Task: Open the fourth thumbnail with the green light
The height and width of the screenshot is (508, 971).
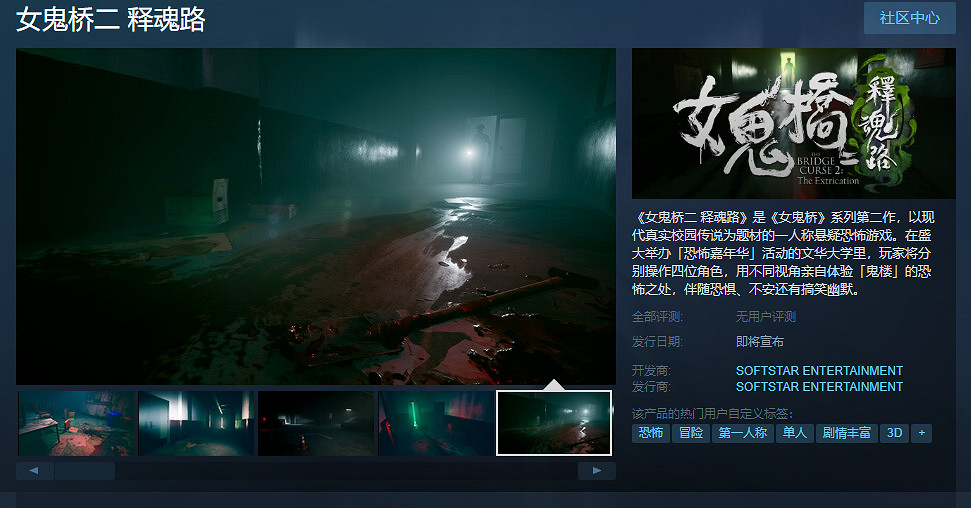Action: click(436, 423)
